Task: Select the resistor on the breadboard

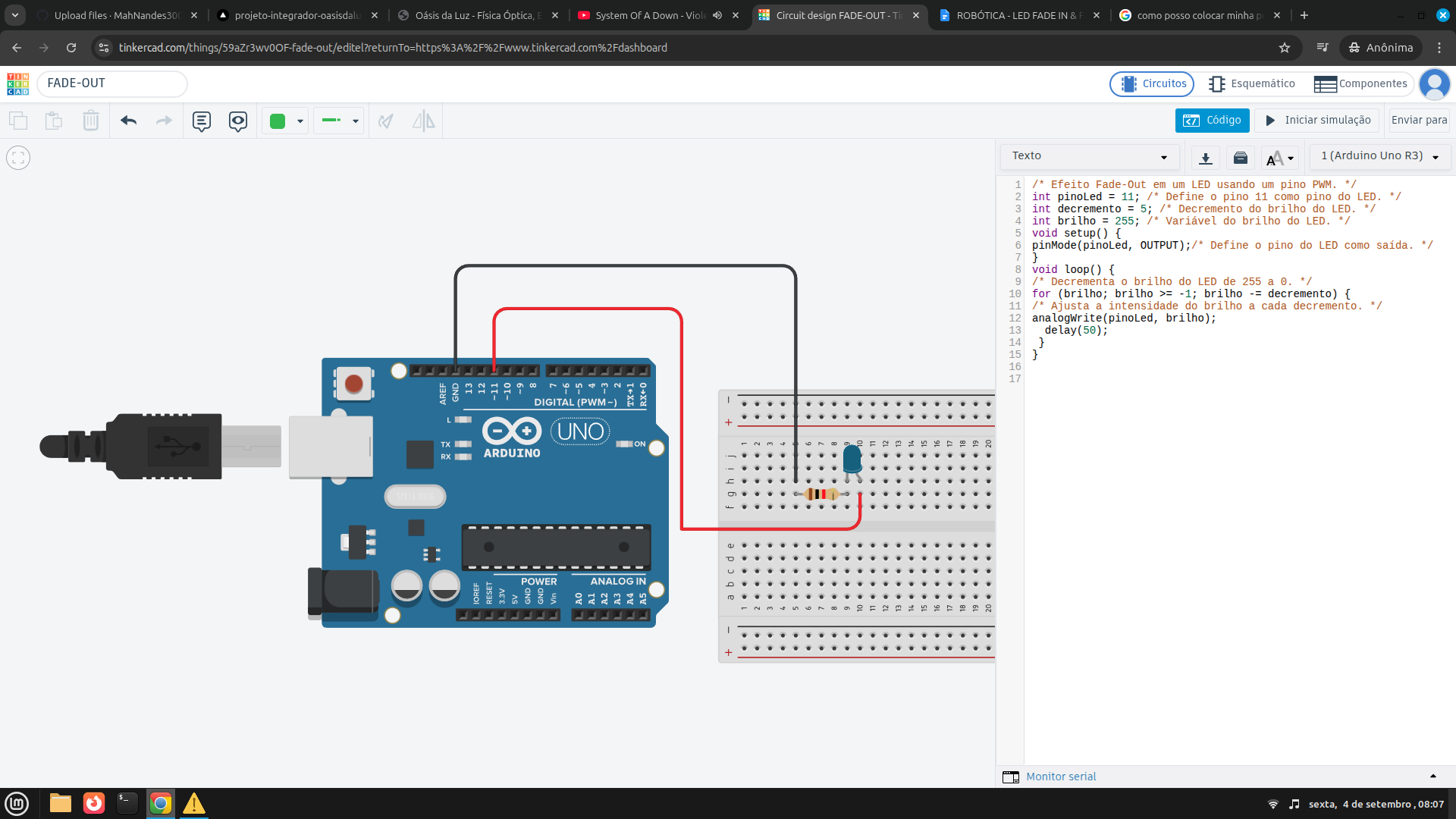Action: (x=821, y=494)
